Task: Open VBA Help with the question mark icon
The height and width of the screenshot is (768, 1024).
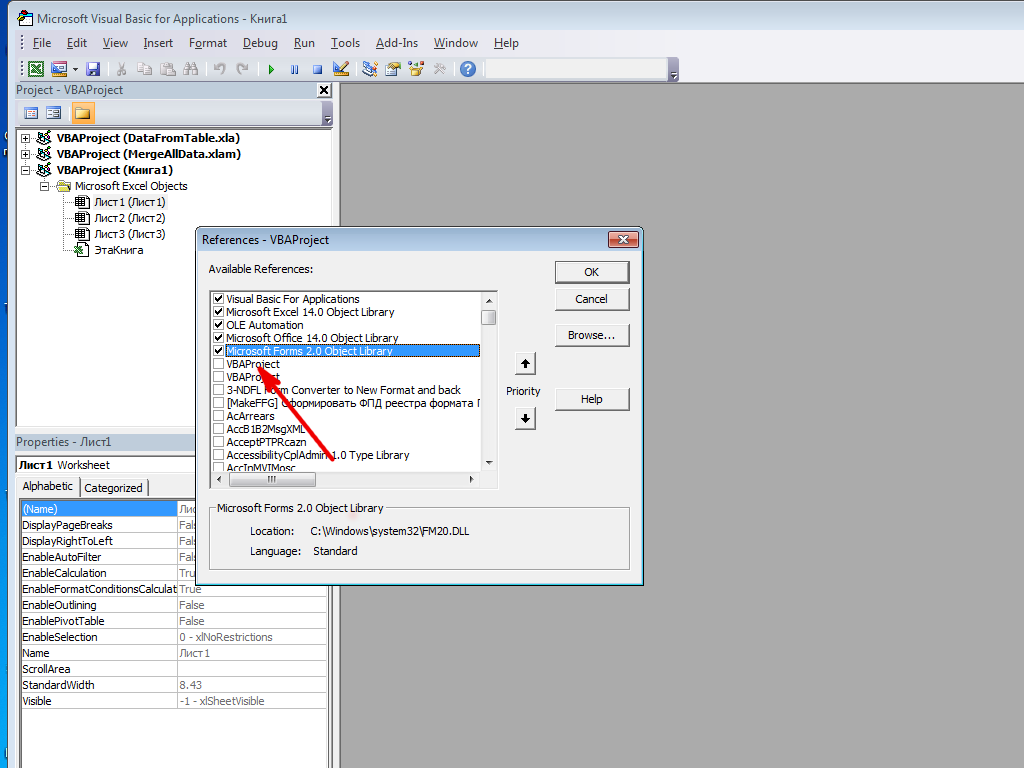Action: [468, 69]
